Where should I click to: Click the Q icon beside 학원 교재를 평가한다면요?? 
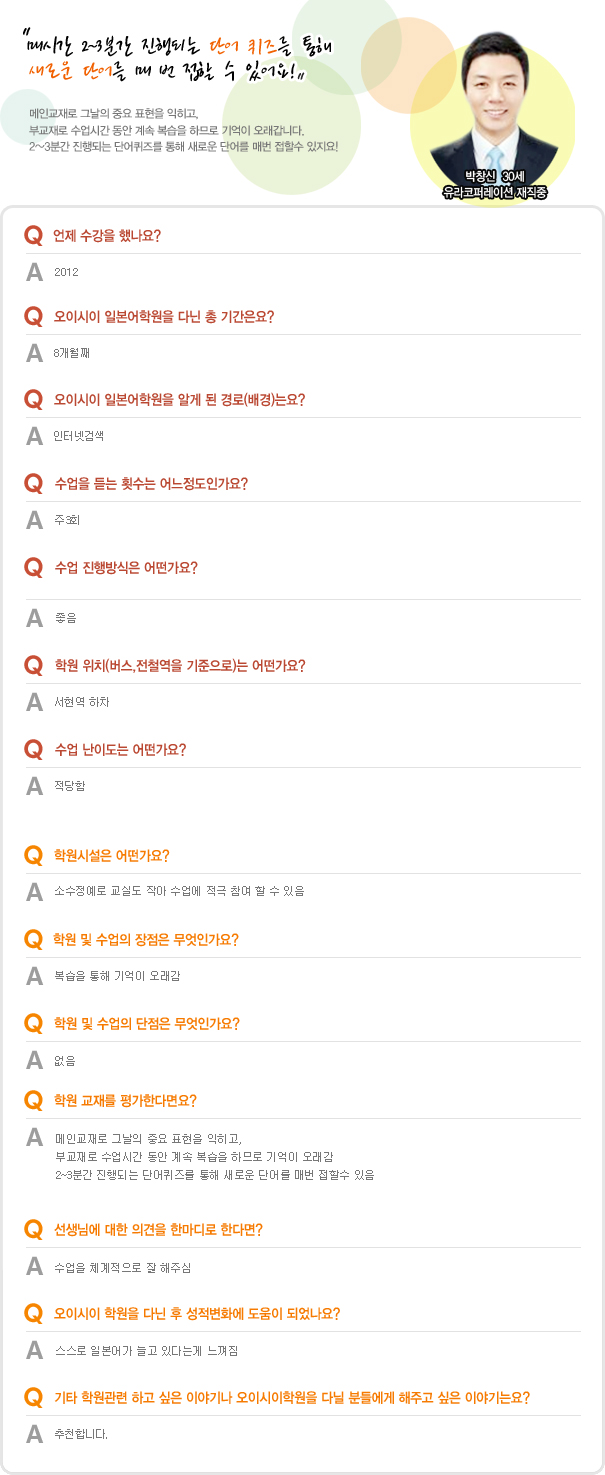tap(33, 1101)
